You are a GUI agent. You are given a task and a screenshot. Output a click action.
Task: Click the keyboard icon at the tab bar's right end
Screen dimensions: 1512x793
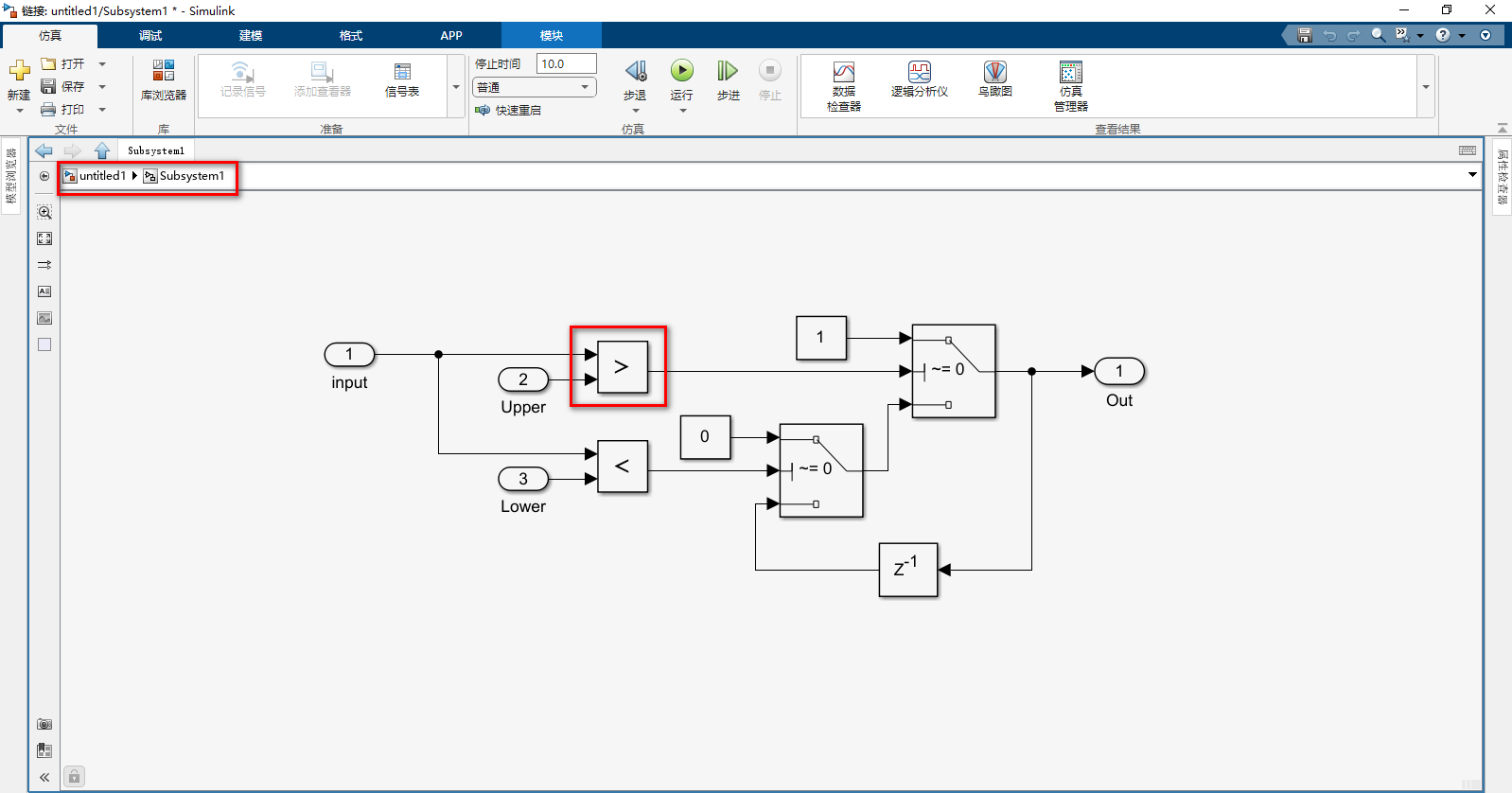tap(1468, 150)
